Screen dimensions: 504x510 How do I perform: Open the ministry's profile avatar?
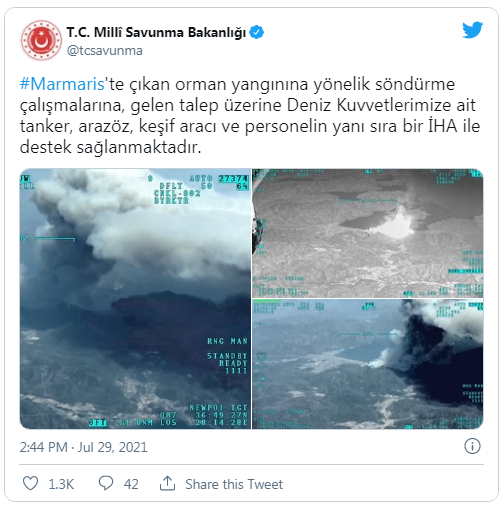[41, 40]
